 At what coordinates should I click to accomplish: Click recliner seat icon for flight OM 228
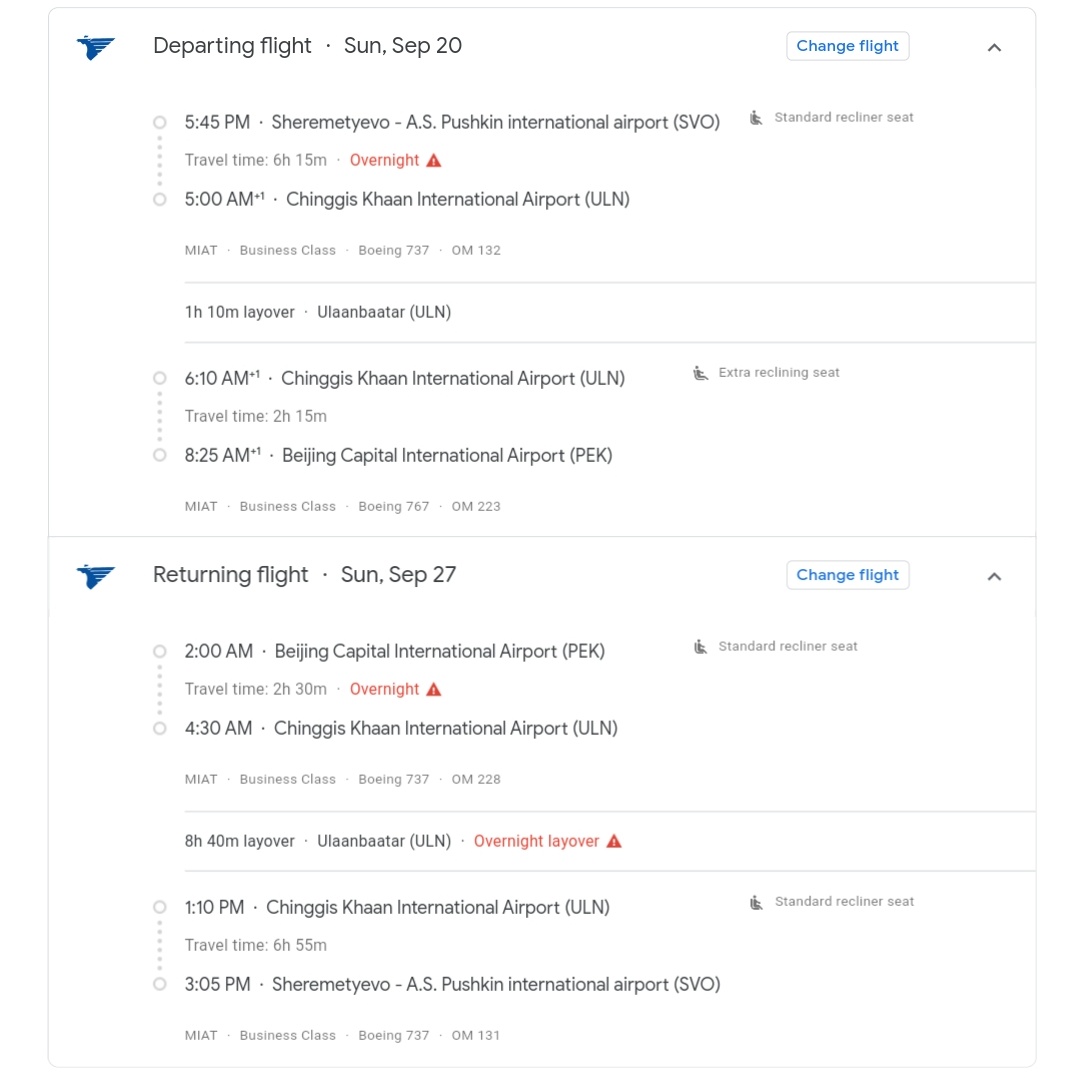[701, 647]
